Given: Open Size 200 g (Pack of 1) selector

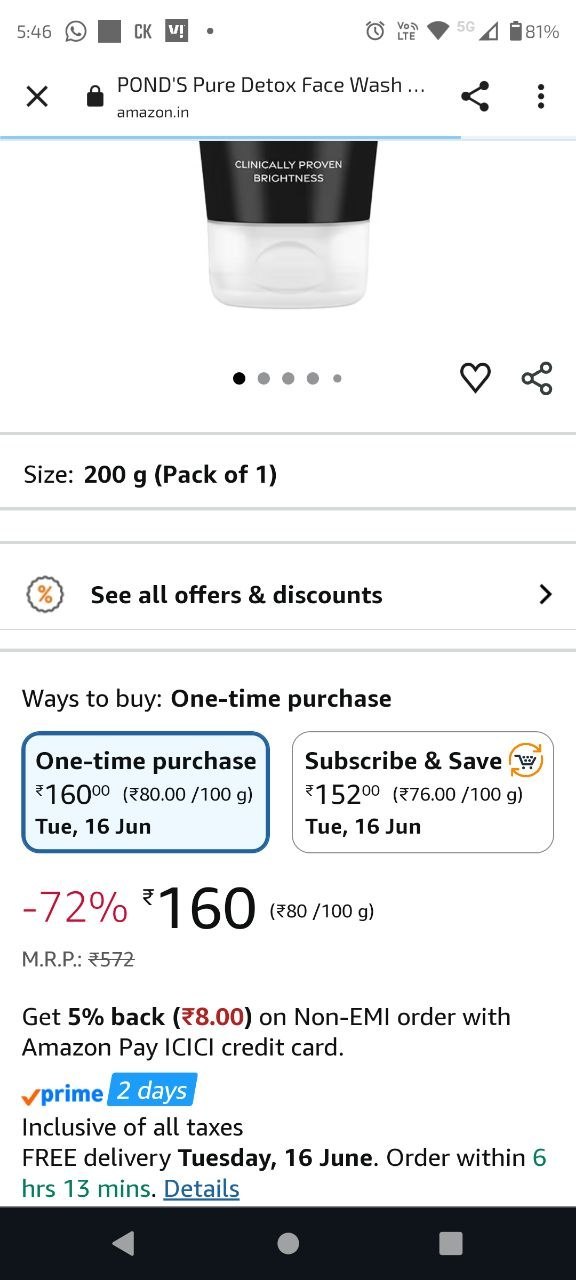Looking at the screenshot, I should pos(288,474).
